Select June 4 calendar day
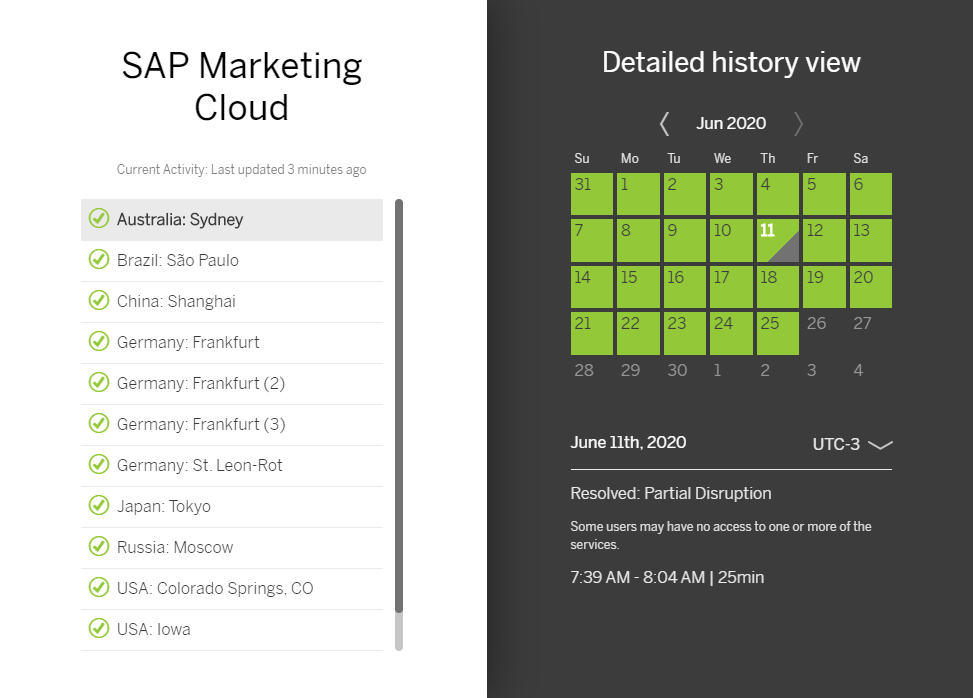973x698 pixels. pyautogui.click(x=778, y=194)
